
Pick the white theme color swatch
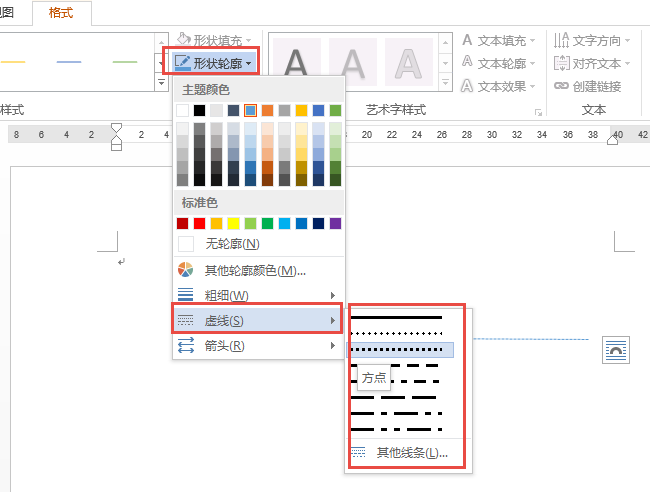coord(182,110)
